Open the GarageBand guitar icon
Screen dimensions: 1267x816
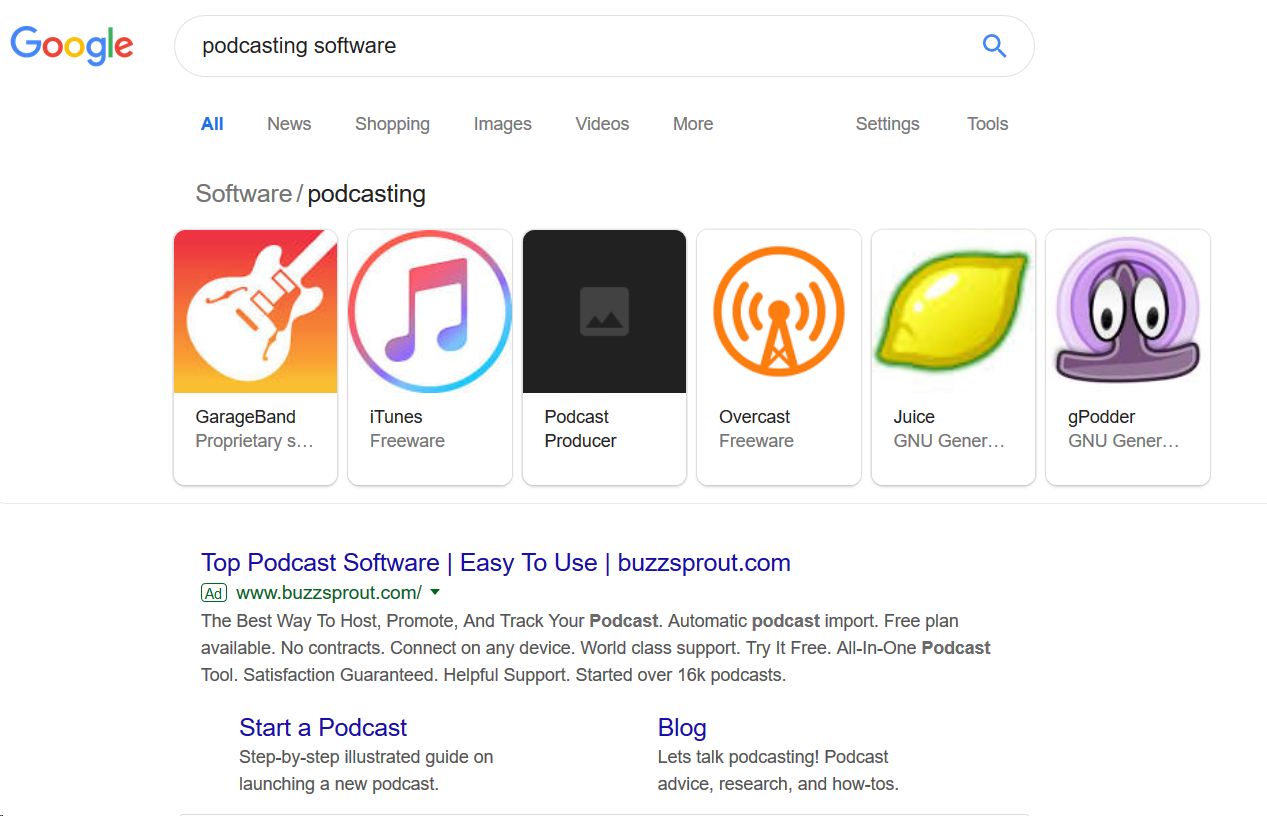255,311
